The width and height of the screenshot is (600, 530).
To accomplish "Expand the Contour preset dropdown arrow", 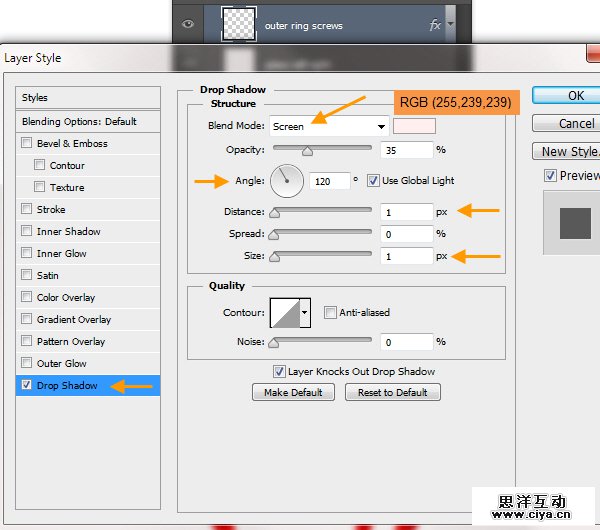I will point(305,312).
